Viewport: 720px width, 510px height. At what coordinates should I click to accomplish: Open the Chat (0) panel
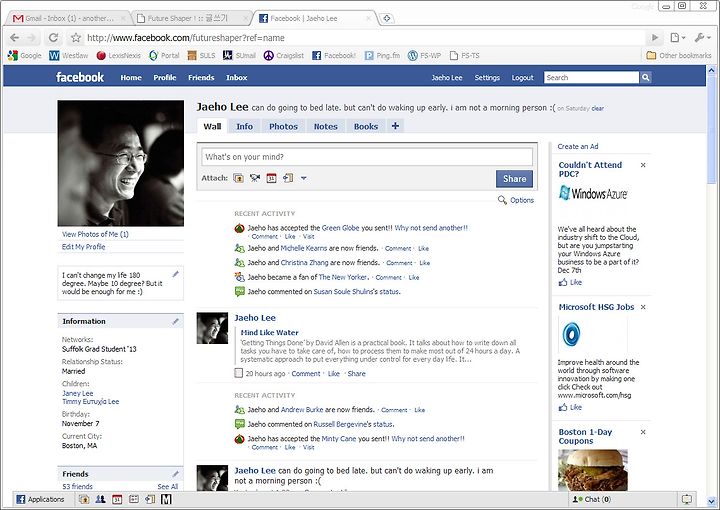pyautogui.click(x=592, y=499)
